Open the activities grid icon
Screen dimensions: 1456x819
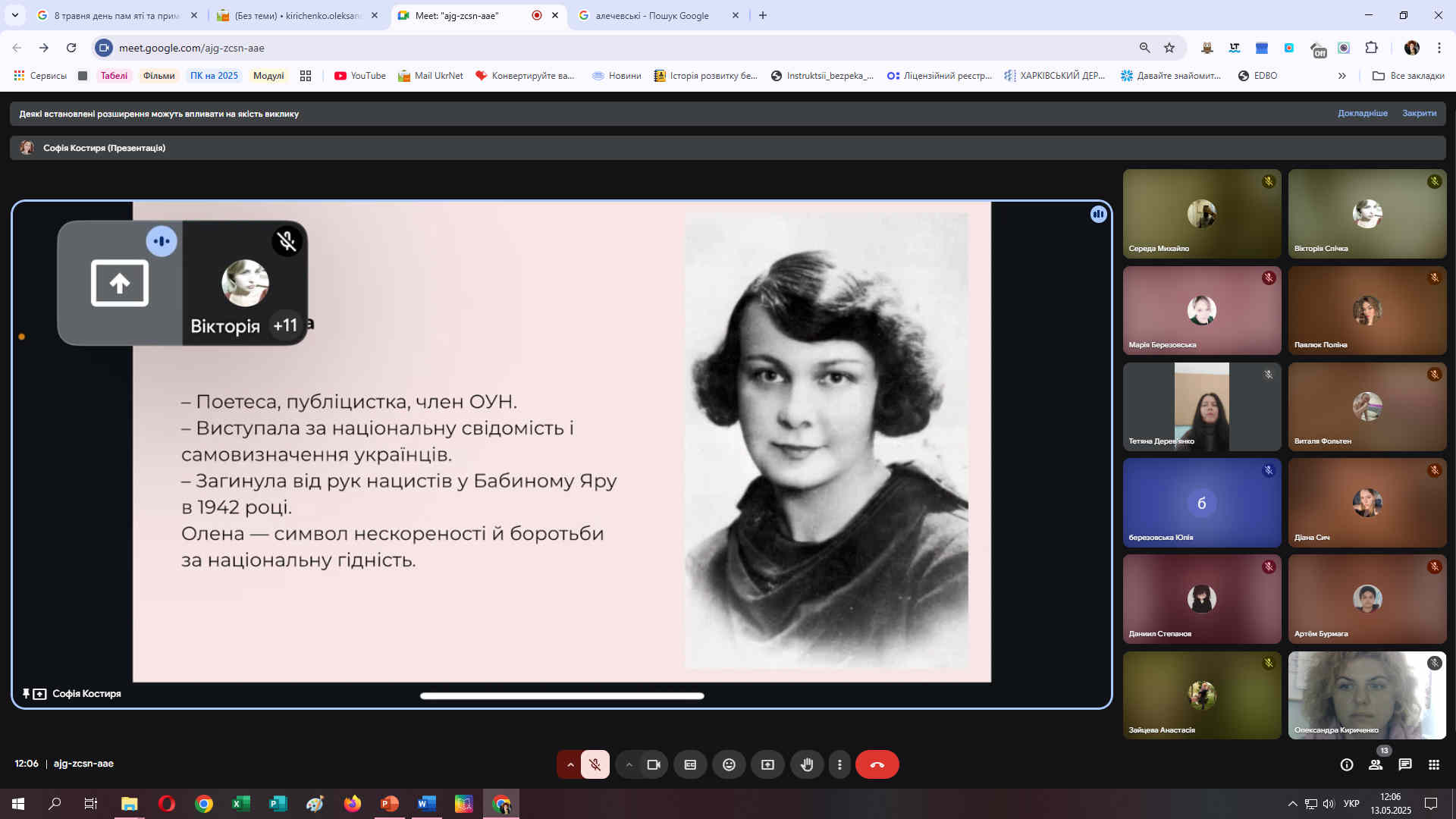pyautogui.click(x=1433, y=764)
